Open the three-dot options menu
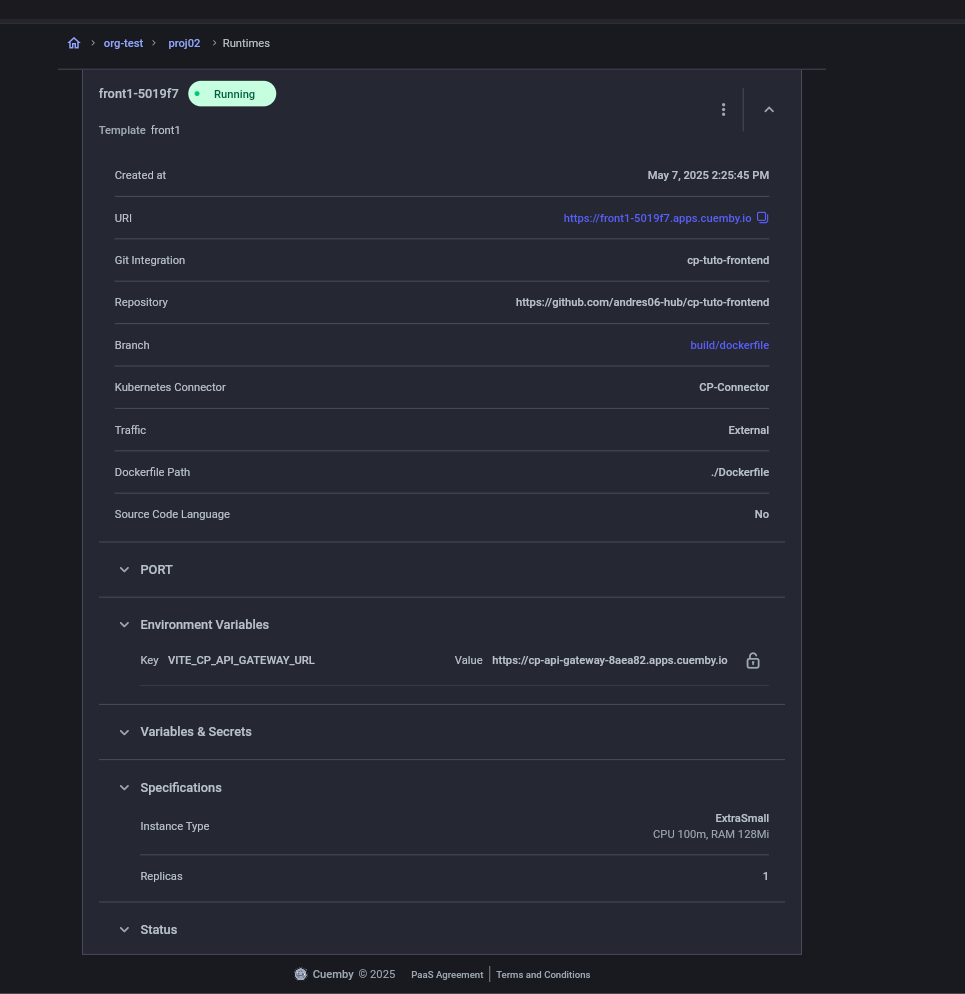 coord(723,109)
